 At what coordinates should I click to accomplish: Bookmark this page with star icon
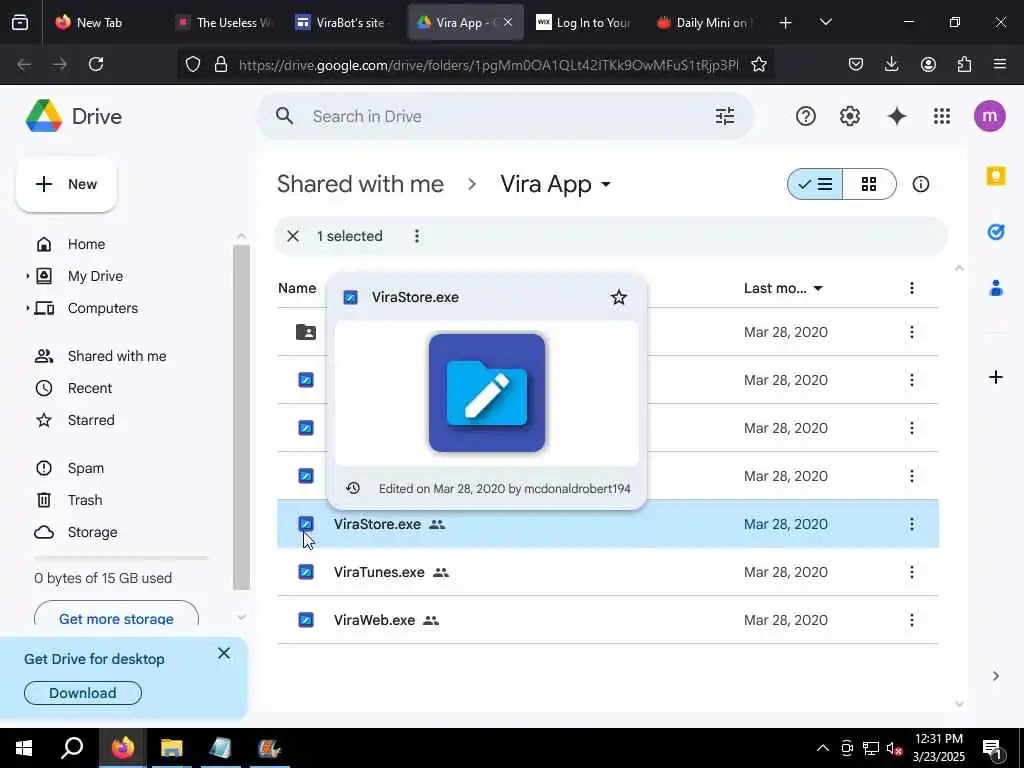coord(758,64)
